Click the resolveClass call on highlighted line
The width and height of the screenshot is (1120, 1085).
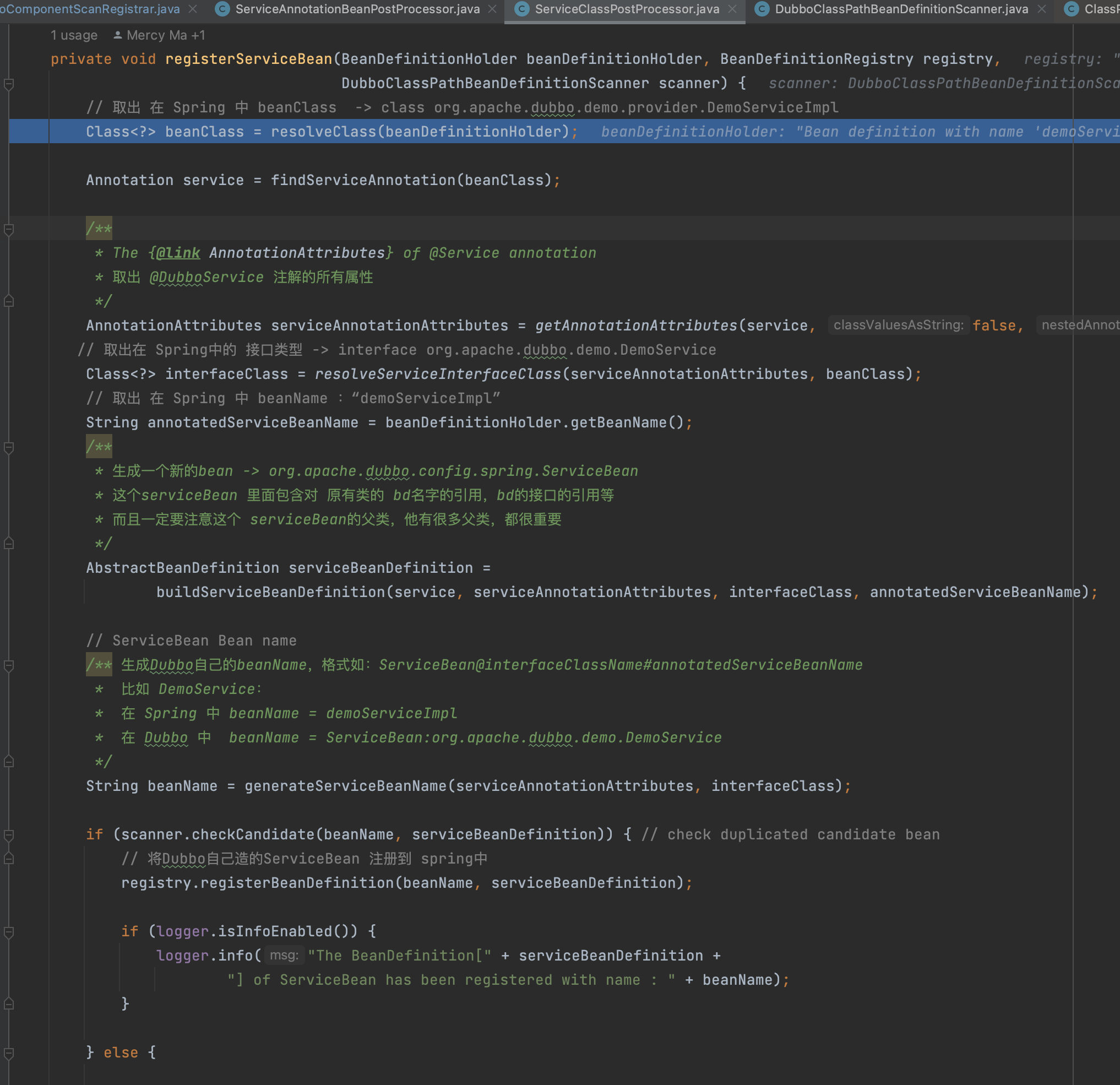[323, 132]
